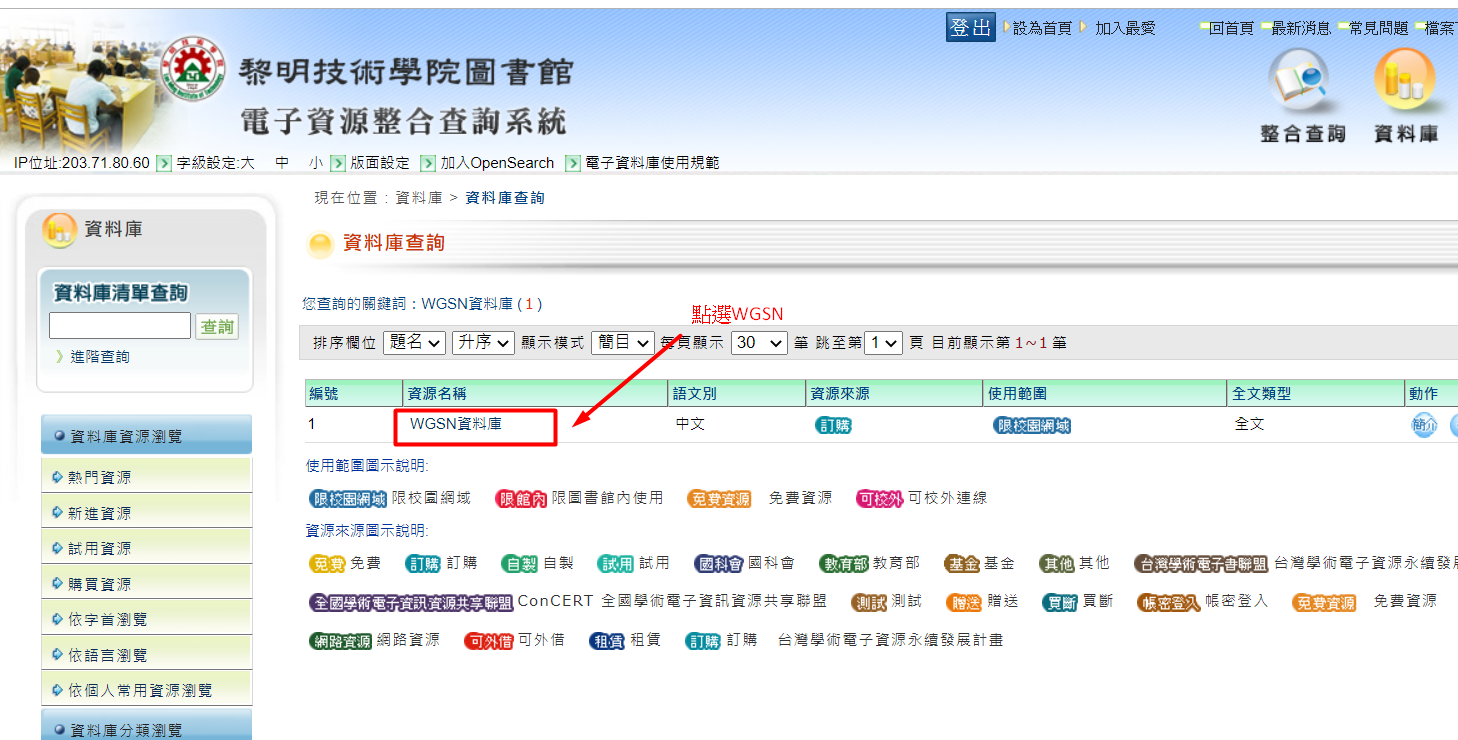
Task: Click the 可外借 legend badge
Action: coord(488,641)
